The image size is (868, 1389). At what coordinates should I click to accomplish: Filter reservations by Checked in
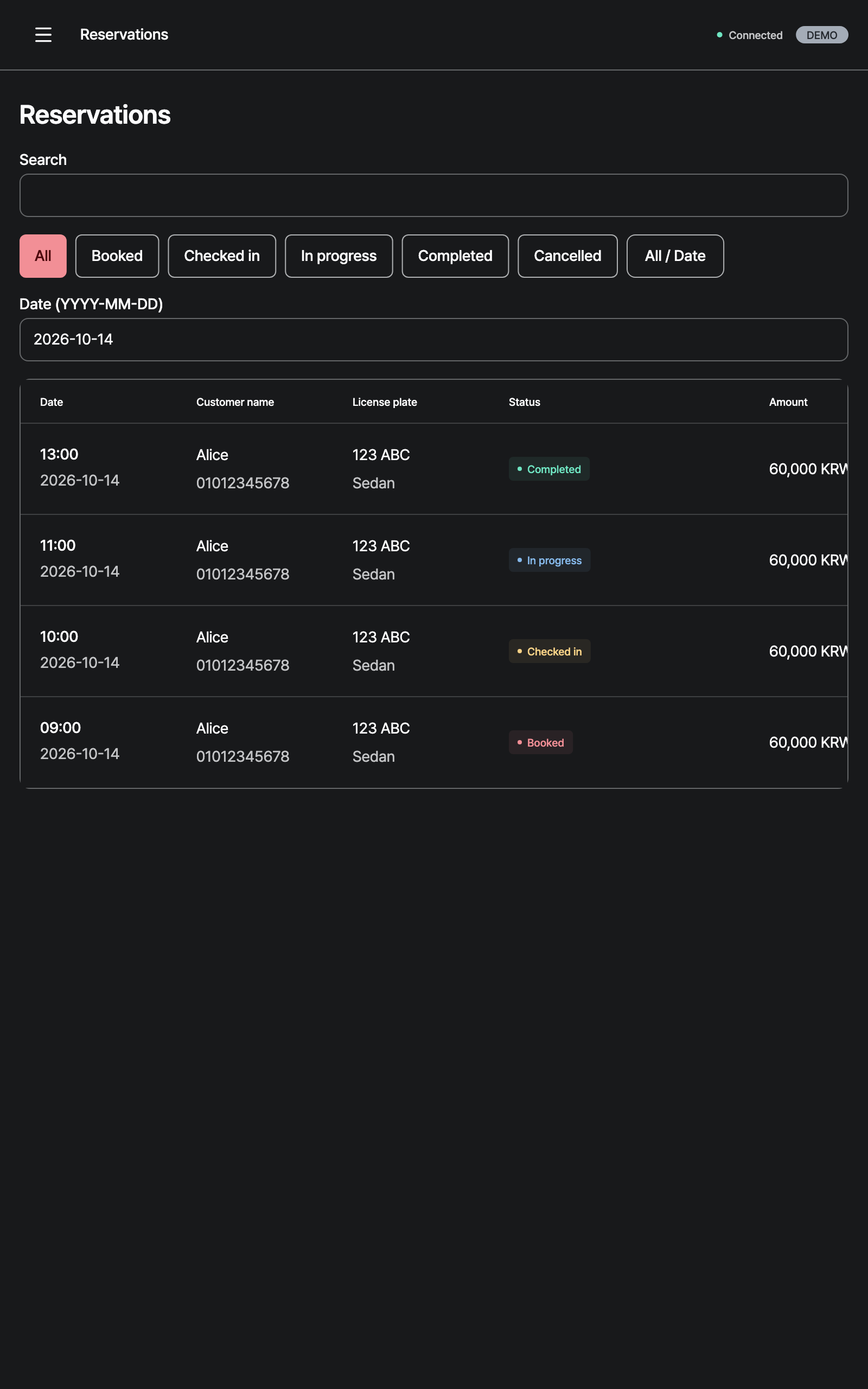click(221, 256)
